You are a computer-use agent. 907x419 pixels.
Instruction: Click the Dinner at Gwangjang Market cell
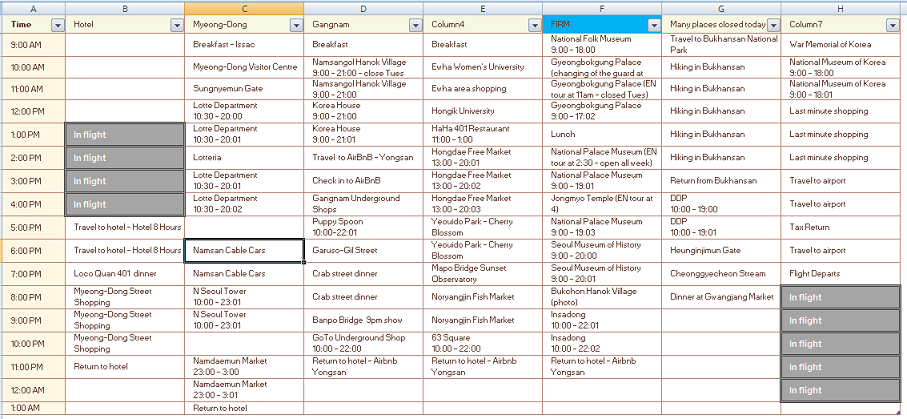tap(720, 296)
